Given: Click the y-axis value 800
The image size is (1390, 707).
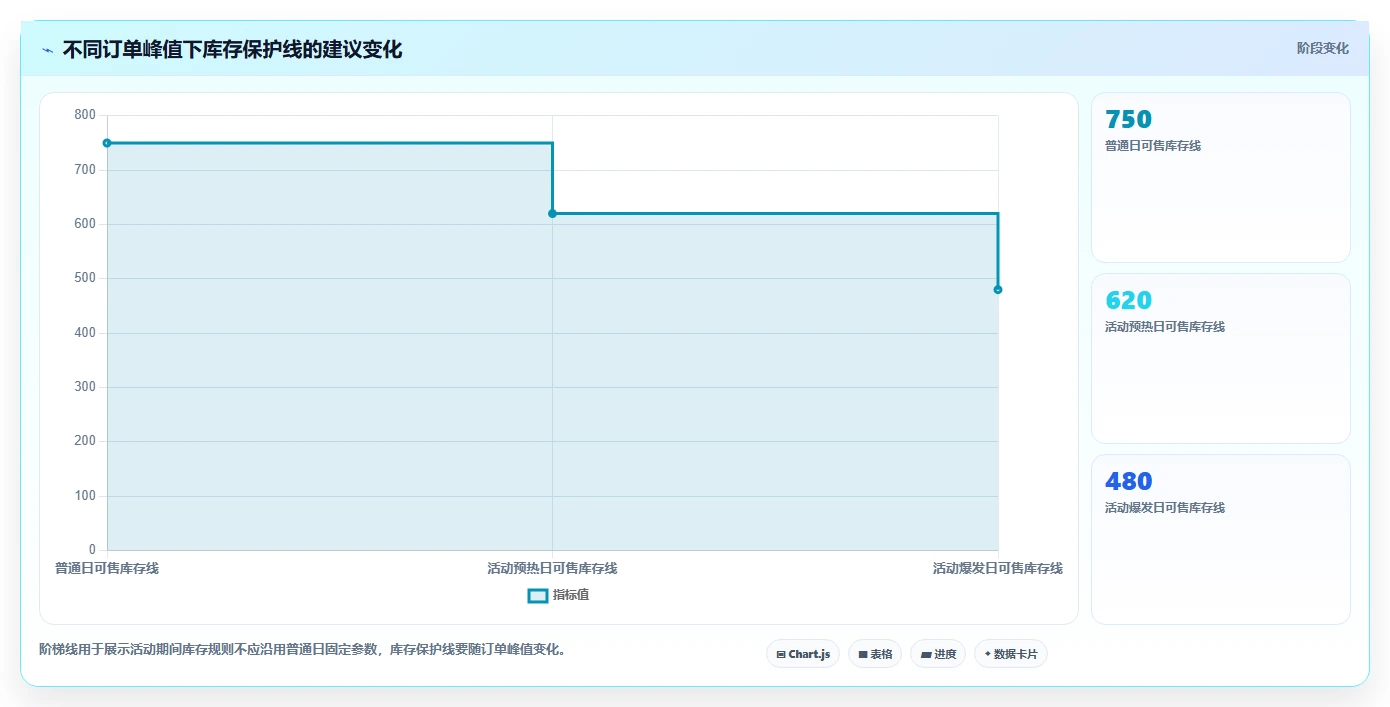Looking at the screenshot, I should click(85, 115).
